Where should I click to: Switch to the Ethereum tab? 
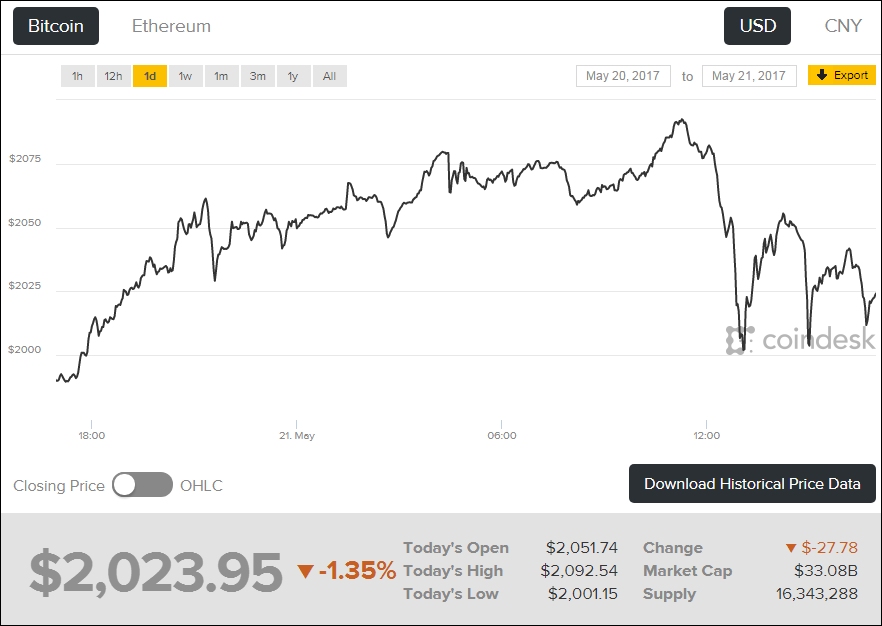171,26
